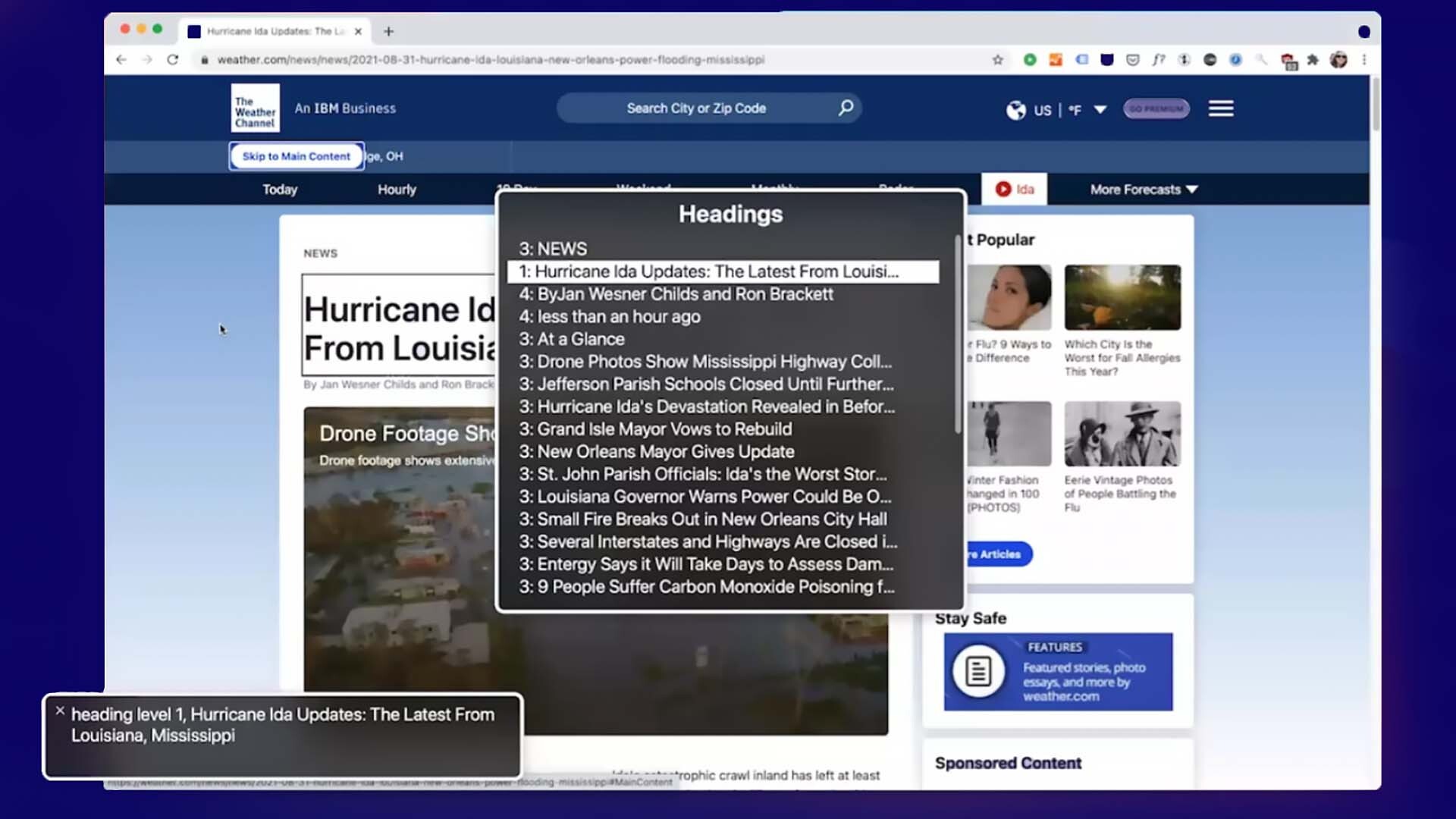Click the Go Premium button

coord(1156,108)
